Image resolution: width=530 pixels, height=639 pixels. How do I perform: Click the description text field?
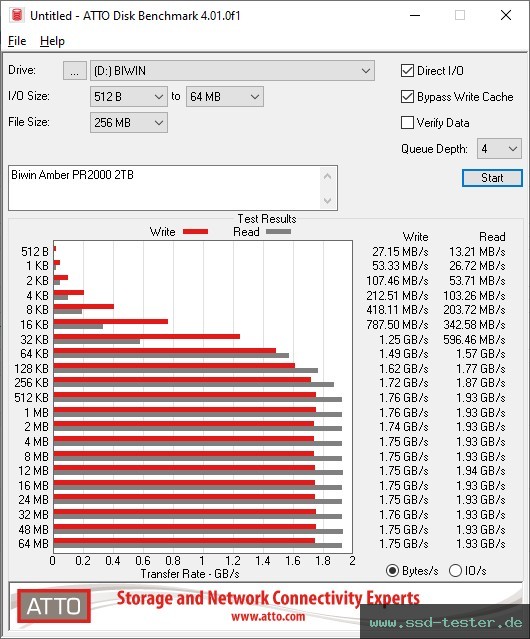pyautogui.click(x=163, y=188)
